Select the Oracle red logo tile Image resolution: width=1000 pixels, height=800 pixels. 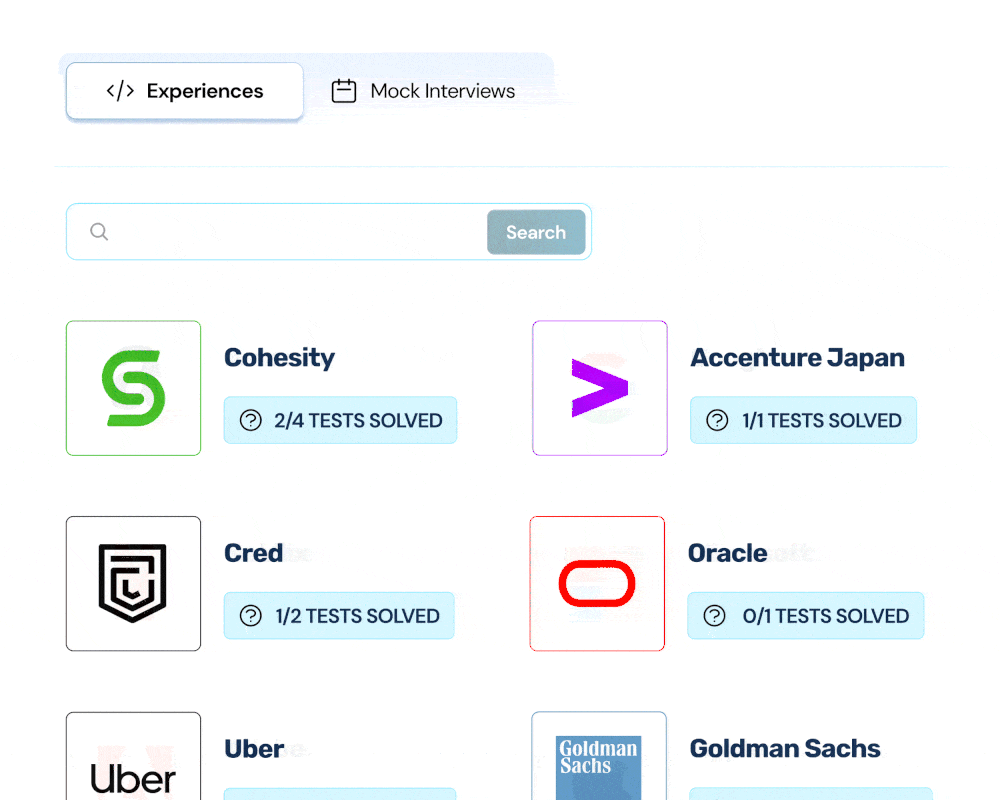pos(597,583)
